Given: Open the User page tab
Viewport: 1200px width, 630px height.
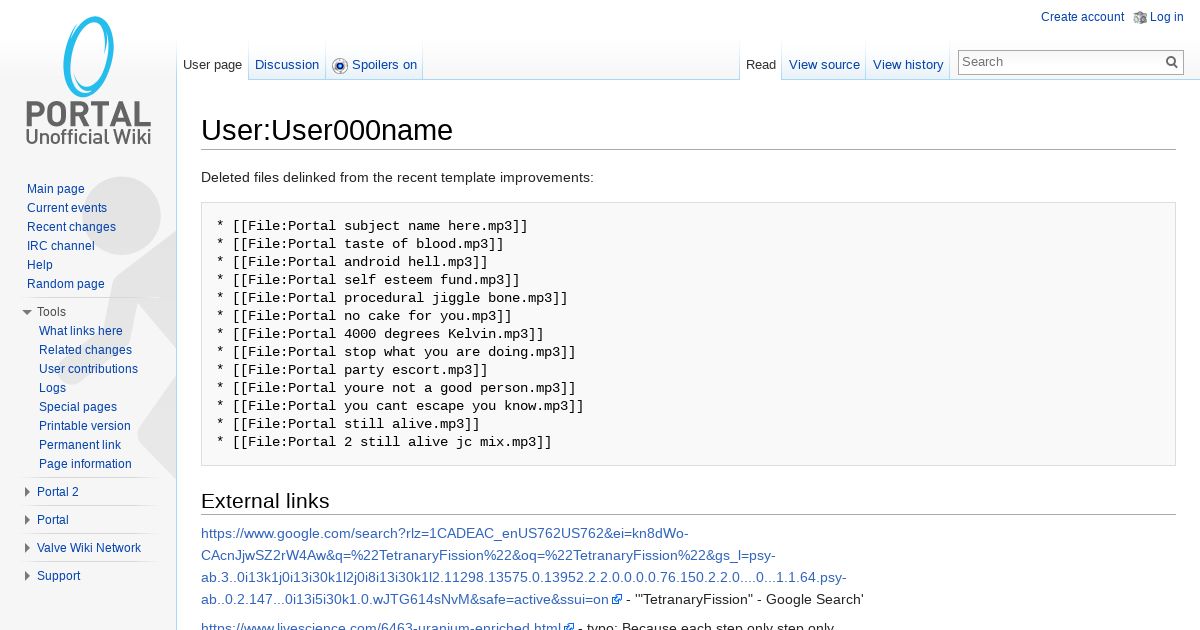Looking at the screenshot, I should tap(212, 65).
